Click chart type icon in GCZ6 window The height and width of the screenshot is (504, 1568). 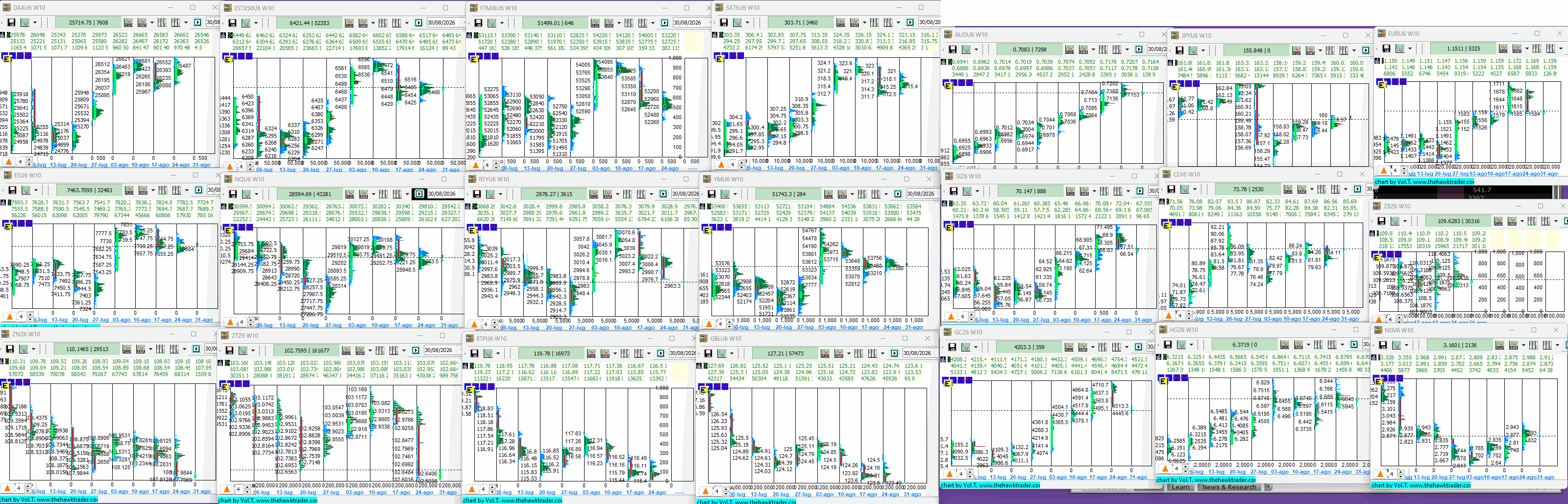966,346
